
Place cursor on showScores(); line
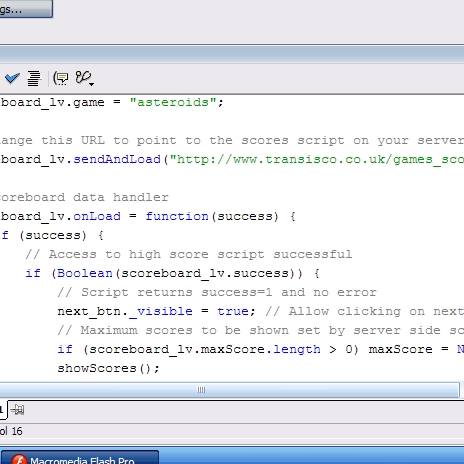(109, 368)
